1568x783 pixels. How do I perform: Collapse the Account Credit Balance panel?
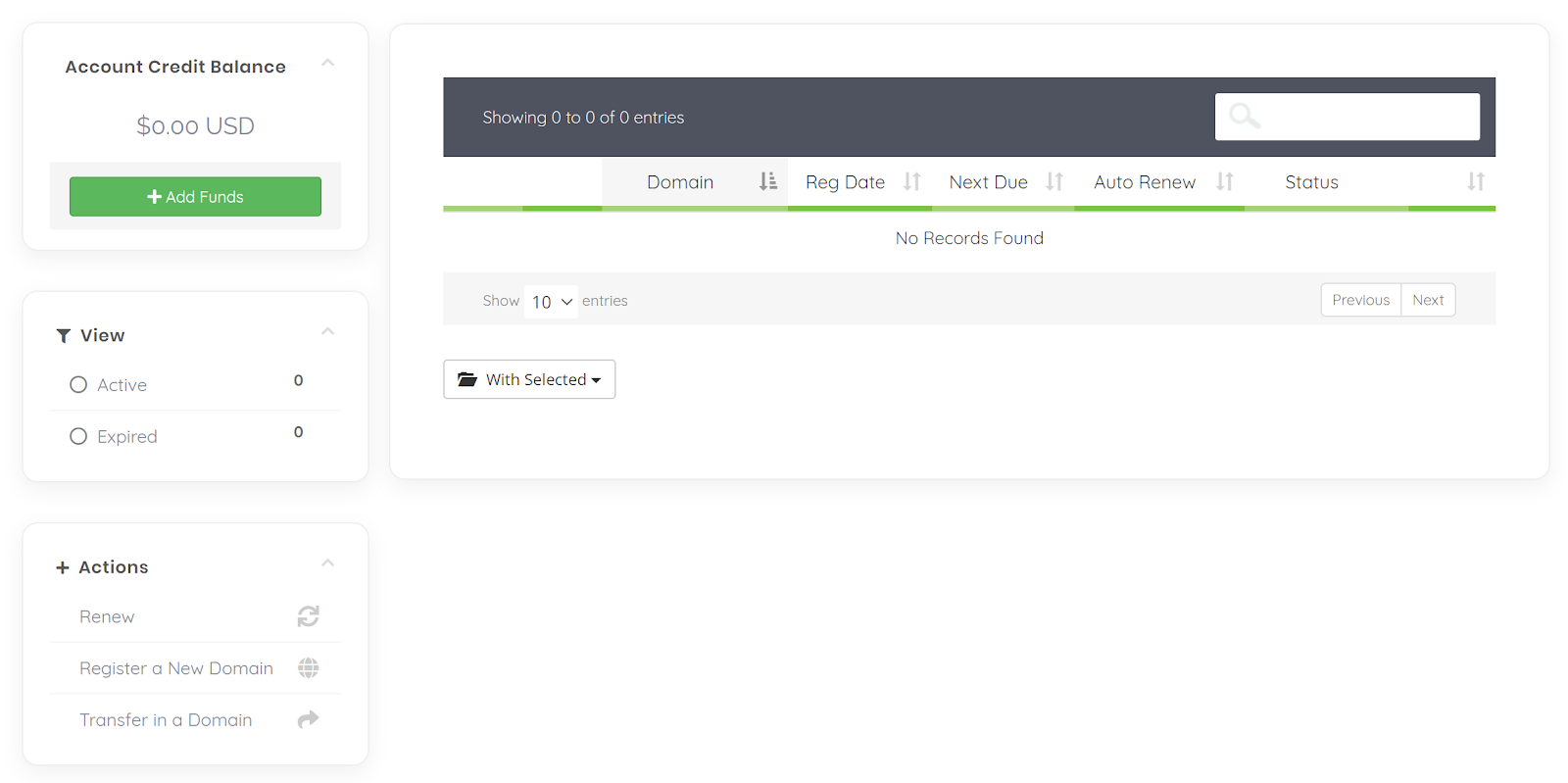[x=328, y=64]
